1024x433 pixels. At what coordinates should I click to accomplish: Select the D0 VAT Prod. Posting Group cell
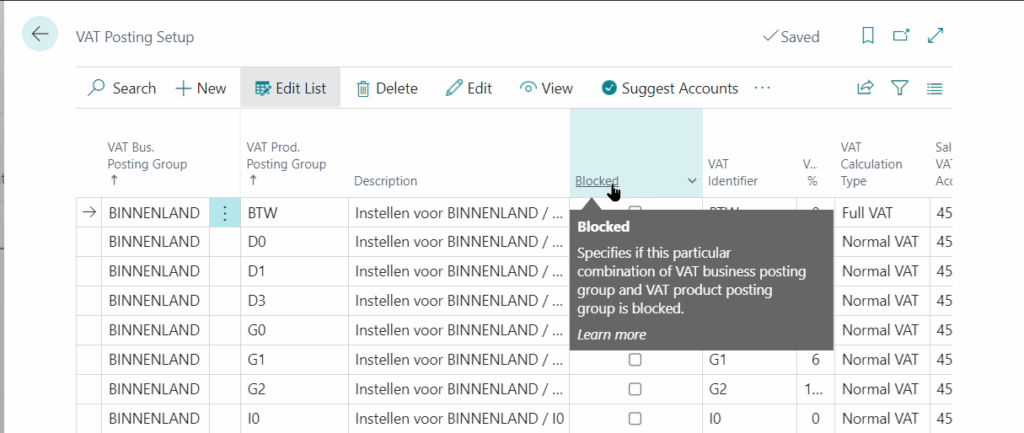pos(292,242)
